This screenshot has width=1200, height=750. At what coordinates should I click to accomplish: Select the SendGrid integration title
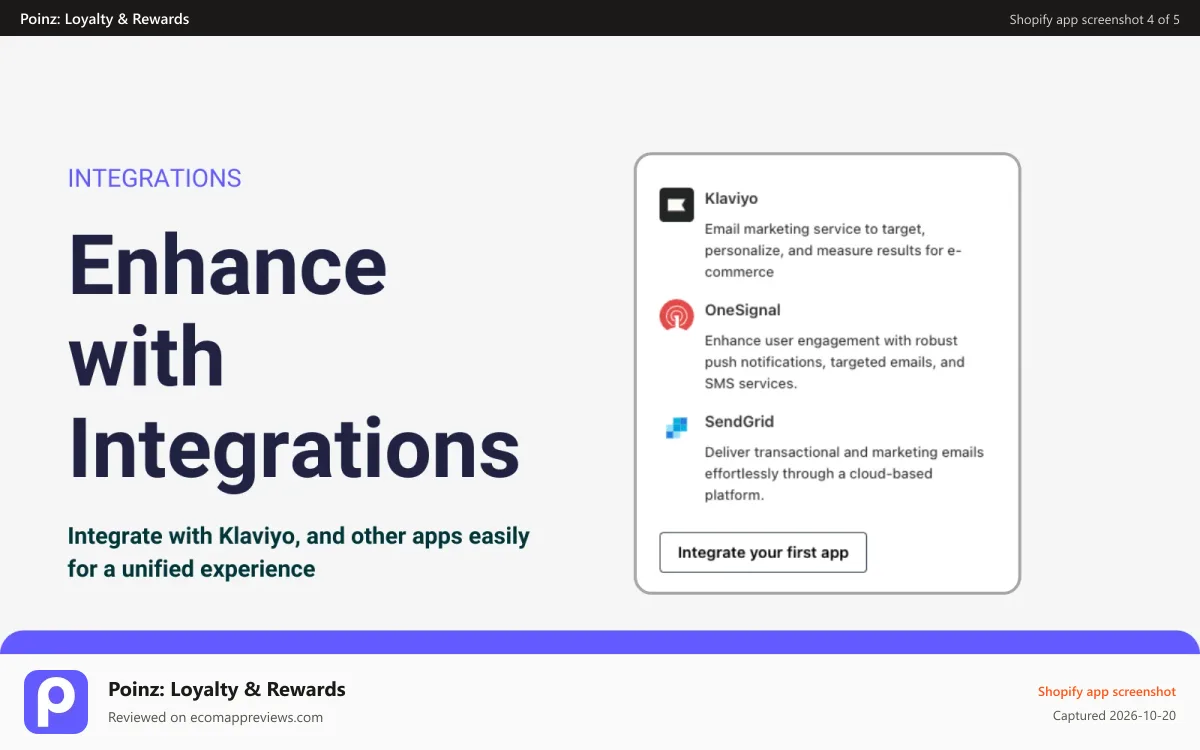pyautogui.click(x=739, y=422)
